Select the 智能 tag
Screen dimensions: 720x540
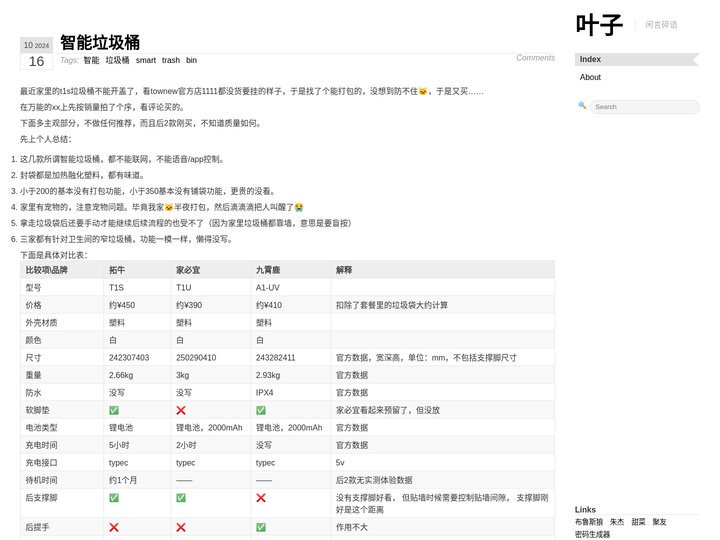click(91, 60)
